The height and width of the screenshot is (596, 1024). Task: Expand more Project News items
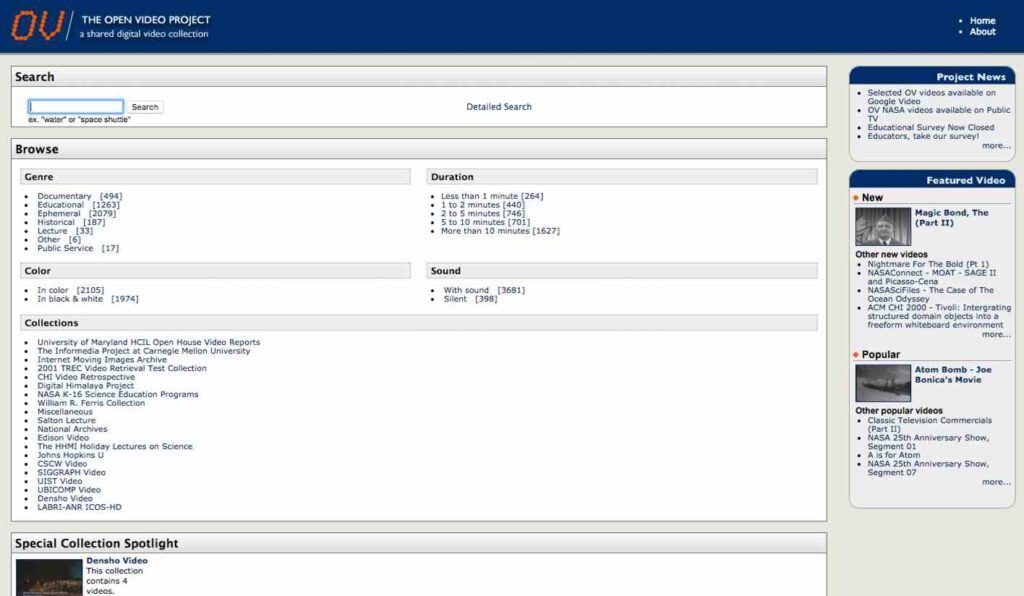click(x=995, y=146)
